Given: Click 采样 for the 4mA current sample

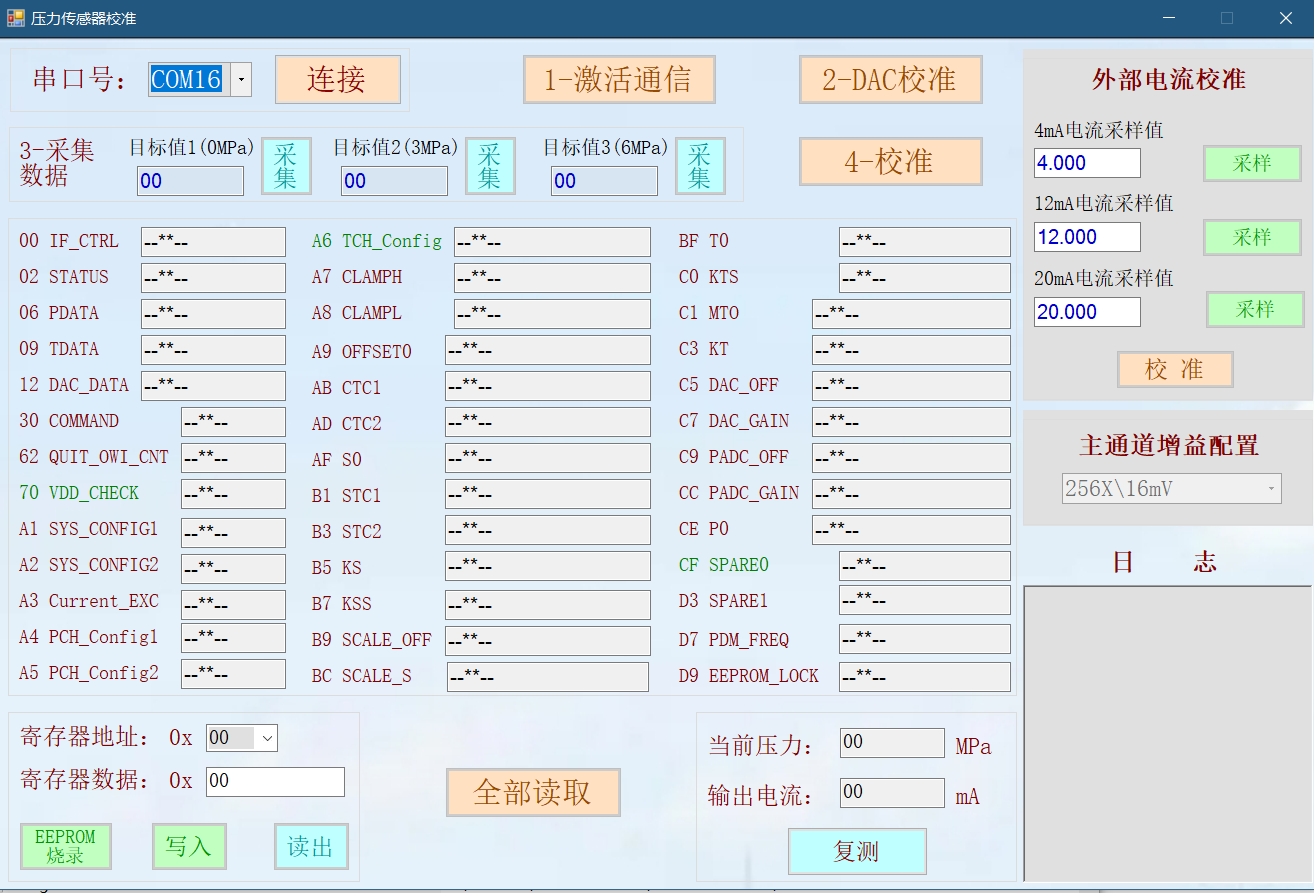Looking at the screenshot, I should pyautogui.click(x=1252, y=163).
